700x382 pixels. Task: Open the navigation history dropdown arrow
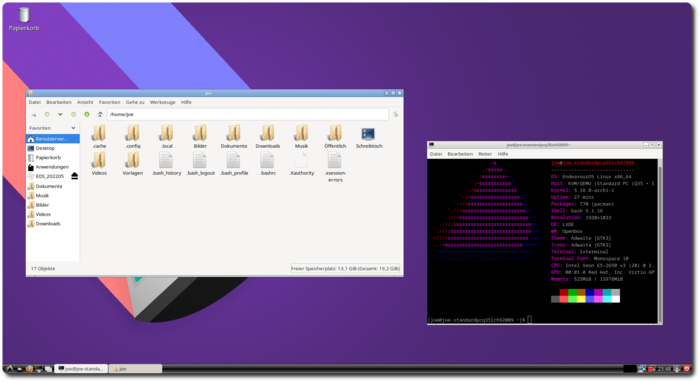(x=60, y=115)
